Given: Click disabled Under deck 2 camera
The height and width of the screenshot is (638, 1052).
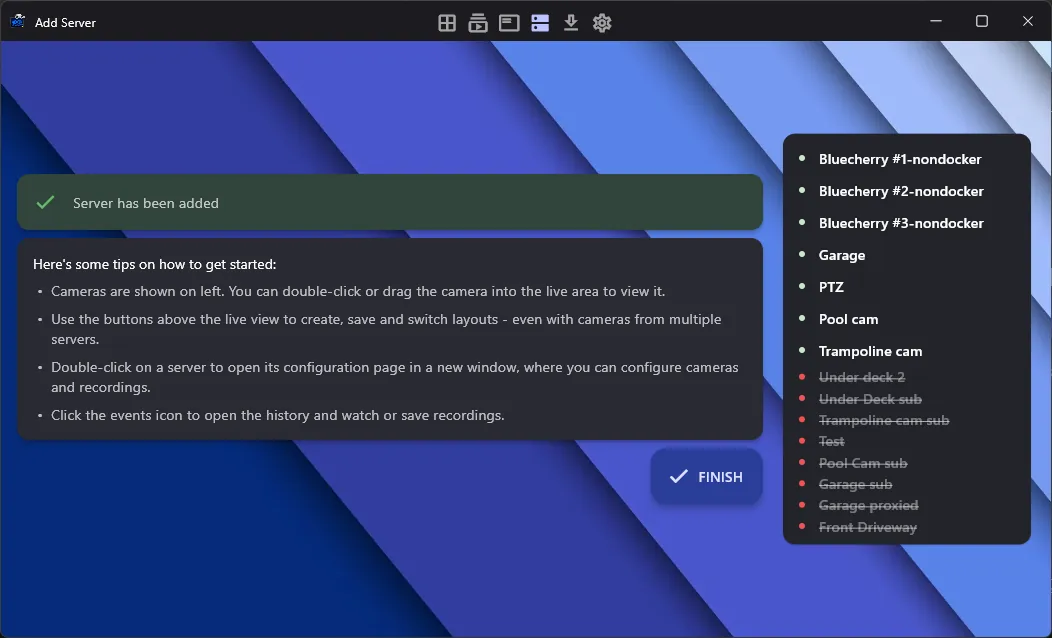Looking at the screenshot, I should (x=861, y=377).
